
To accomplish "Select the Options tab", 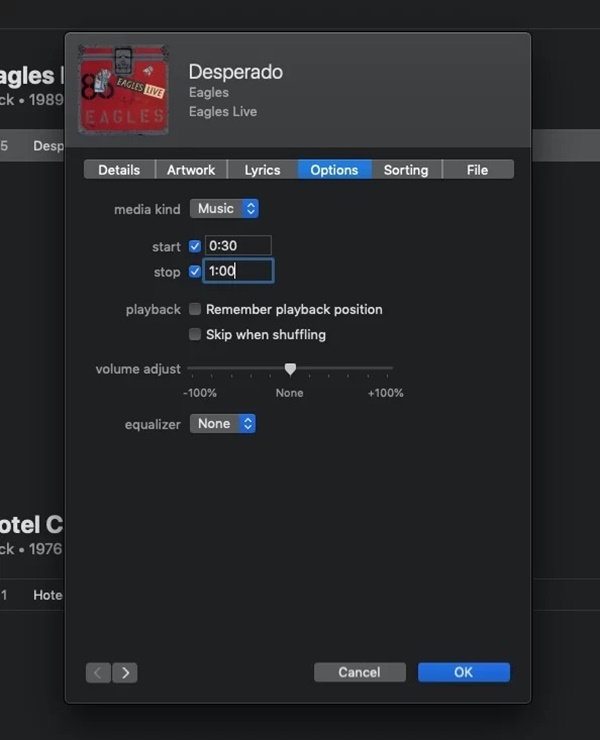I will click(x=334, y=170).
